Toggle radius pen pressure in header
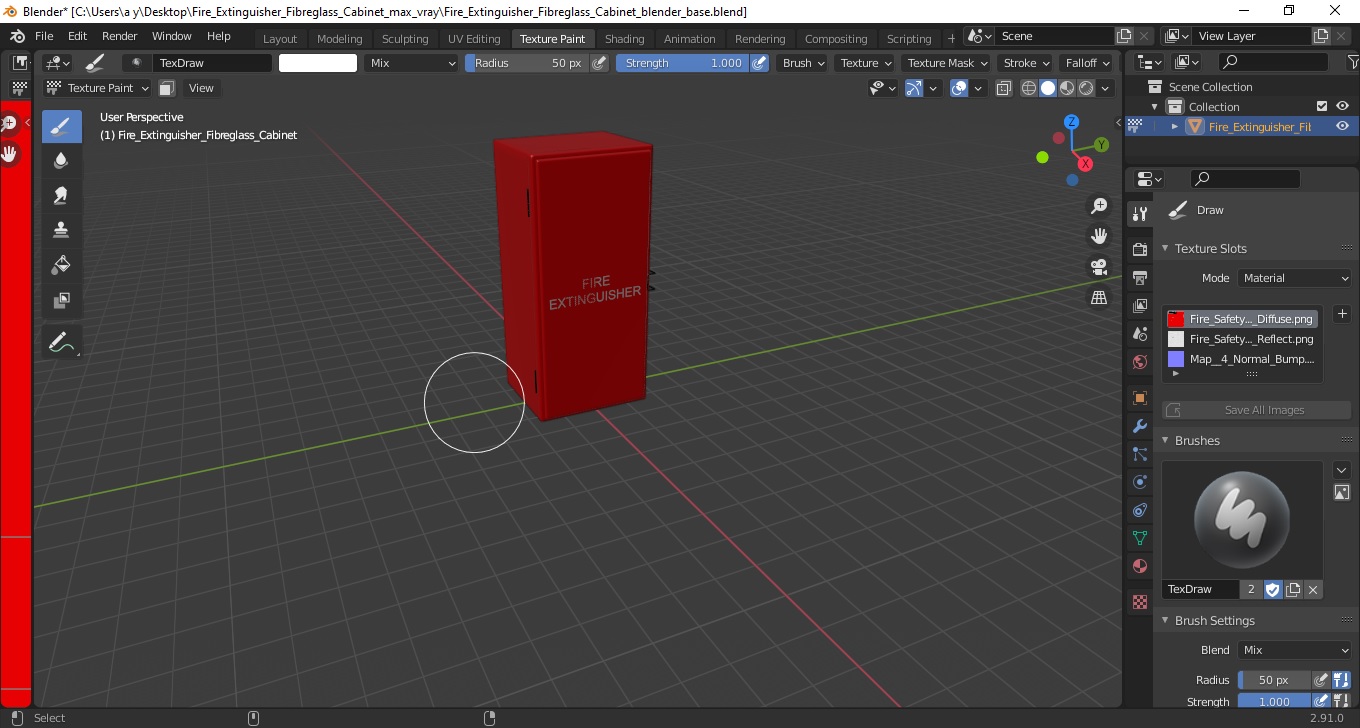This screenshot has height=728, width=1360. coord(599,63)
